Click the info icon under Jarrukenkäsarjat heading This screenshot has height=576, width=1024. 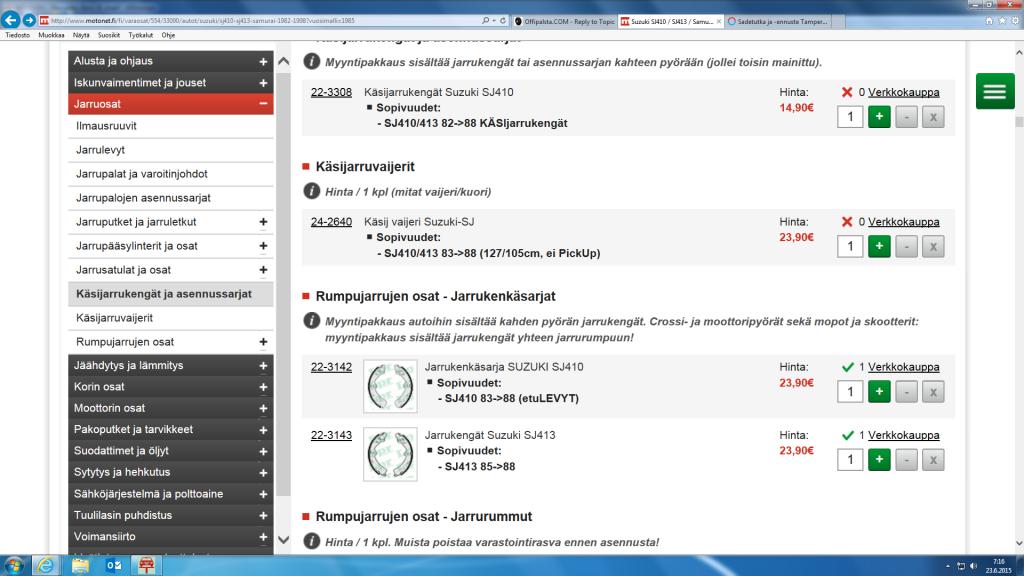click(312, 321)
